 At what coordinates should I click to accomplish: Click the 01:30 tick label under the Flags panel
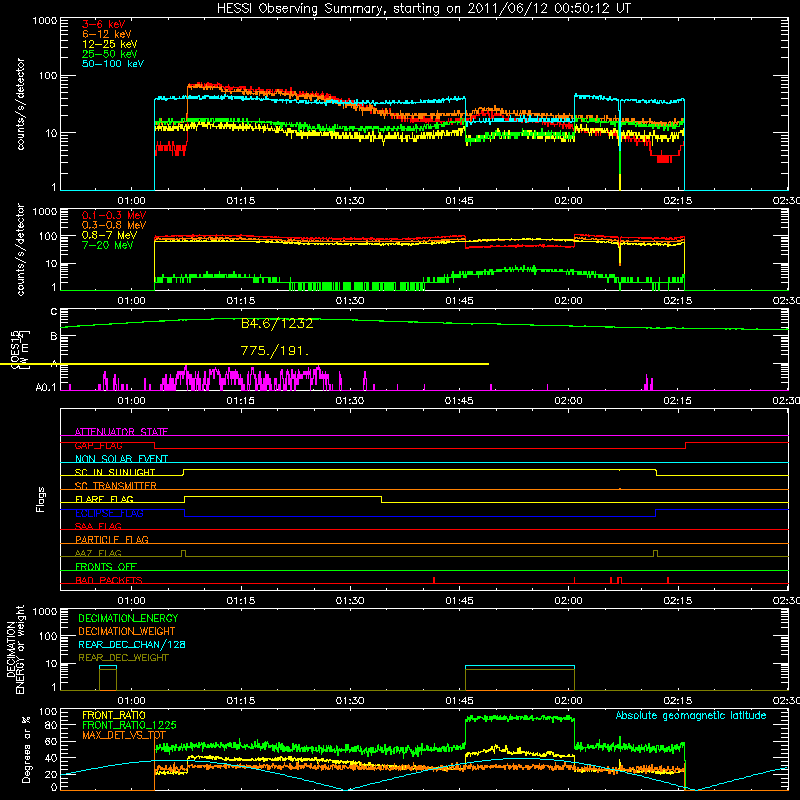pyautogui.click(x=350, y=601)
